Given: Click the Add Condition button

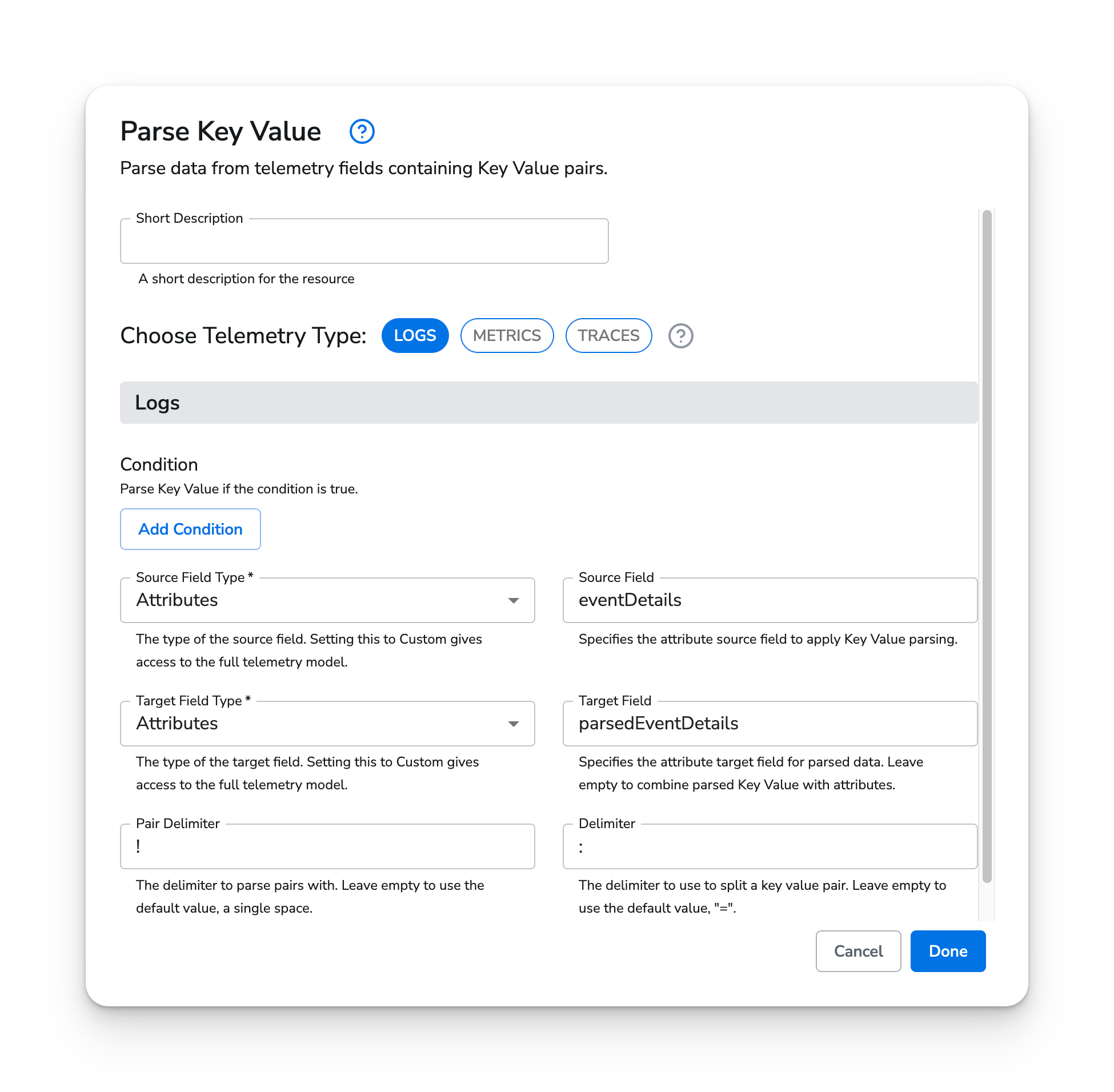Looking at the screenshot, I should tap(190, 529).
